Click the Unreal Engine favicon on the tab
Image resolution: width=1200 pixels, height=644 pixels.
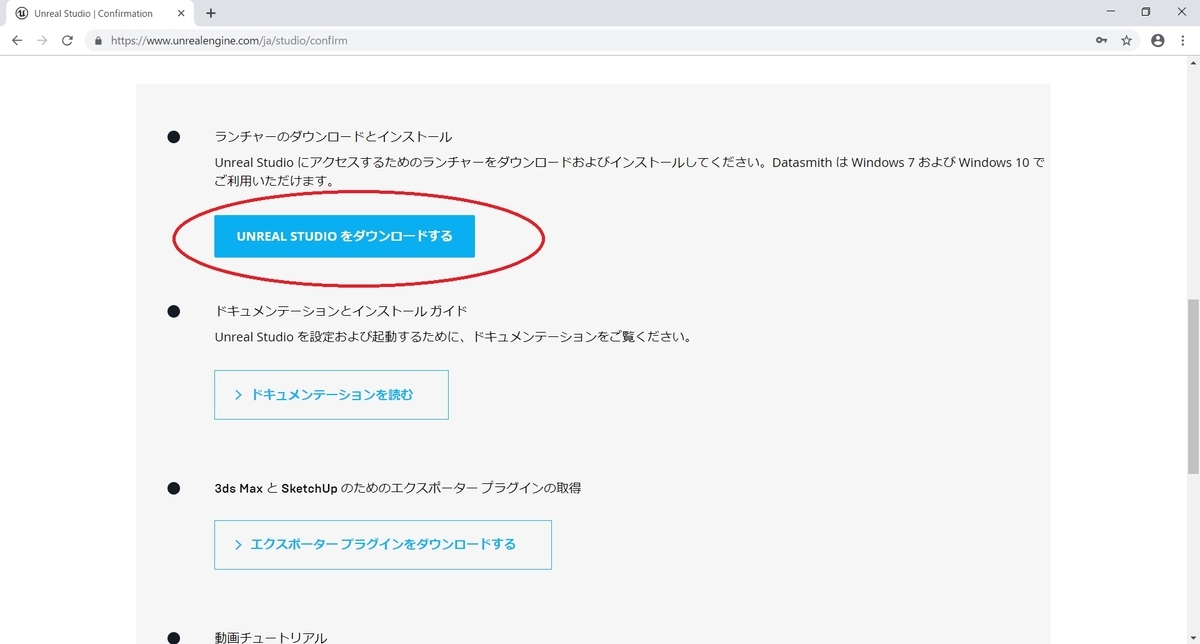click(22, 13)
